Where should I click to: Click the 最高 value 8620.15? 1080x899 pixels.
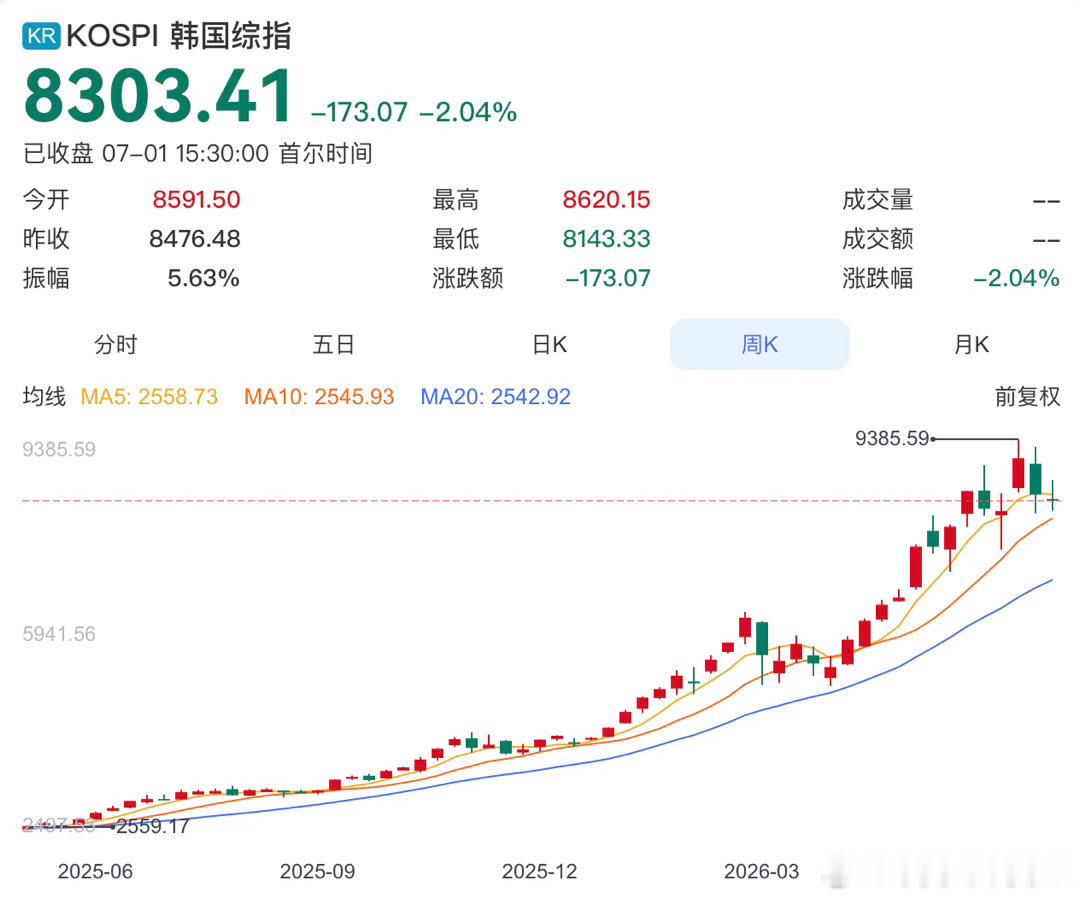tap(606, 200)
